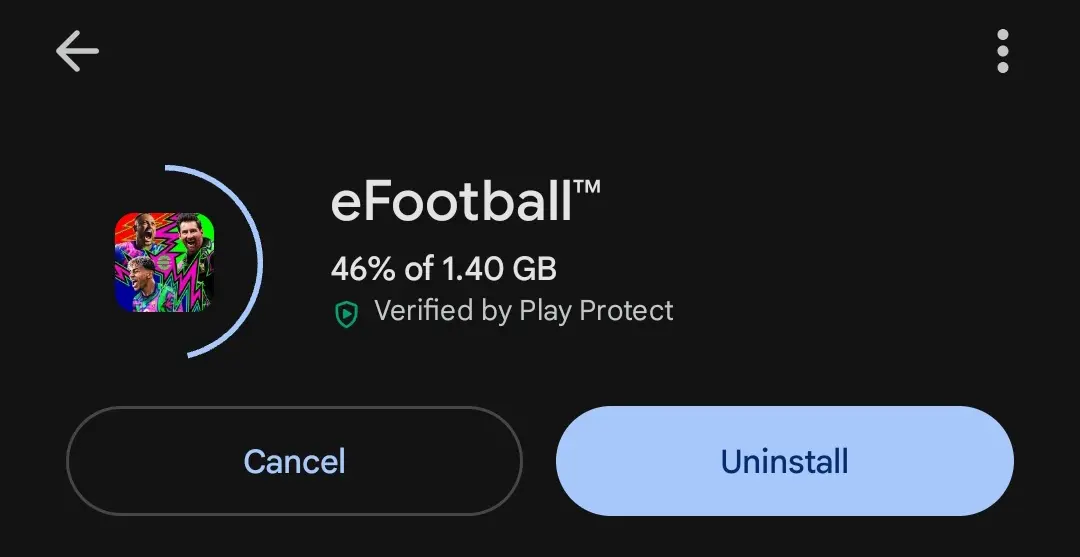Go back using the left arrow

coord(77,51)
